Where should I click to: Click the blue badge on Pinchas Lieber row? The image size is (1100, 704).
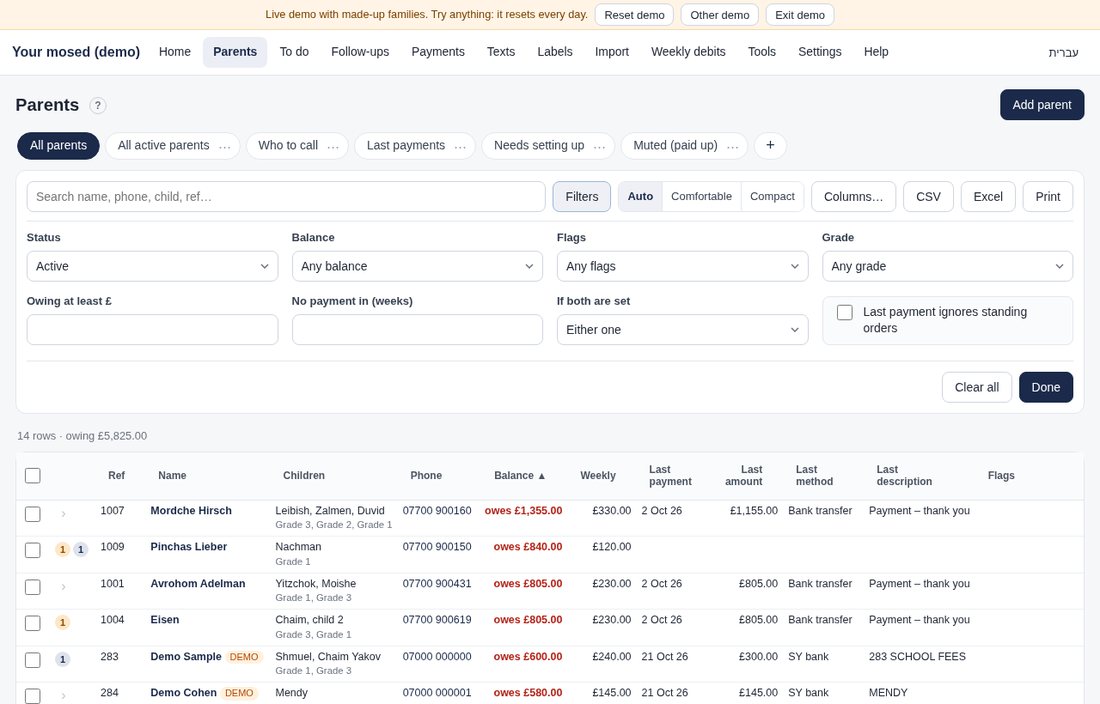point(81,550)
